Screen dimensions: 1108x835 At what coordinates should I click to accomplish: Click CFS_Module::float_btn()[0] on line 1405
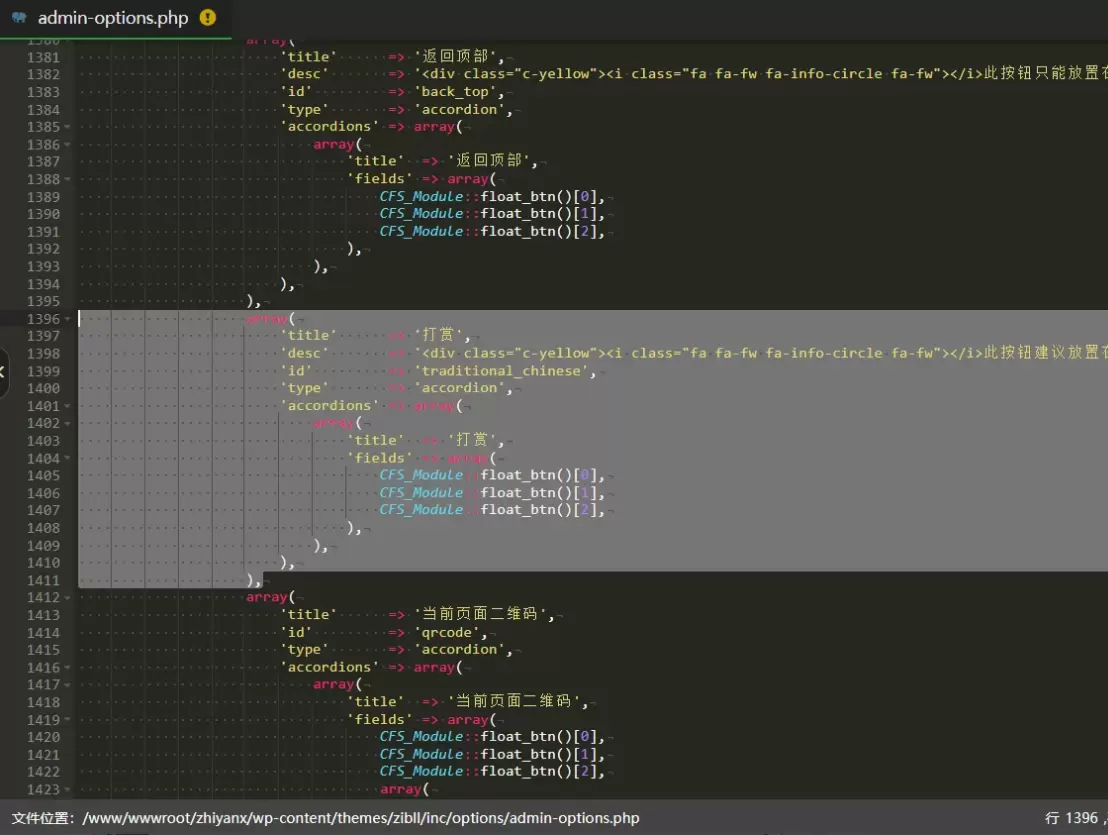488,475
